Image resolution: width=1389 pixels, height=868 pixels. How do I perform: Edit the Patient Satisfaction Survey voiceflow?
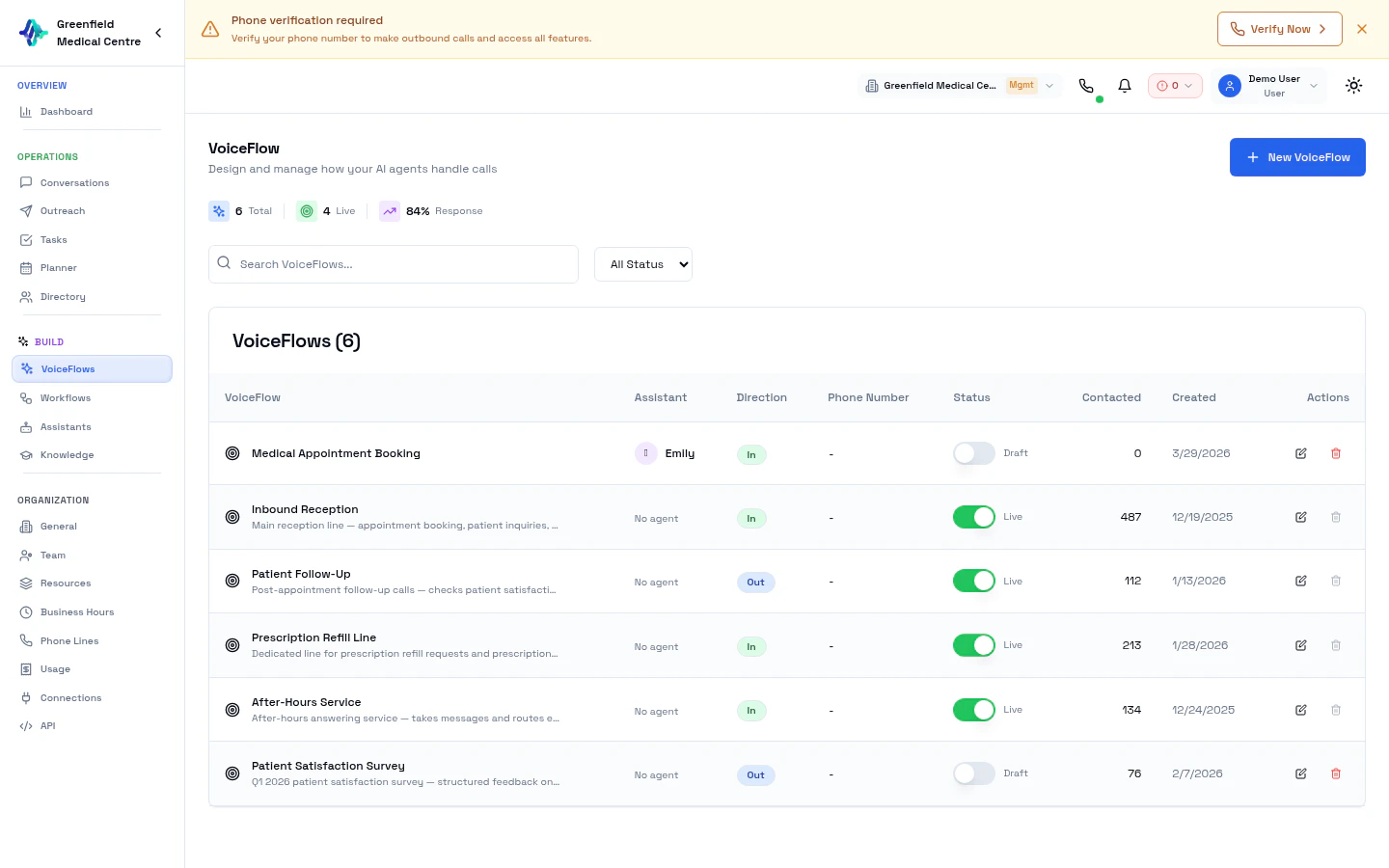[1300, 773]
